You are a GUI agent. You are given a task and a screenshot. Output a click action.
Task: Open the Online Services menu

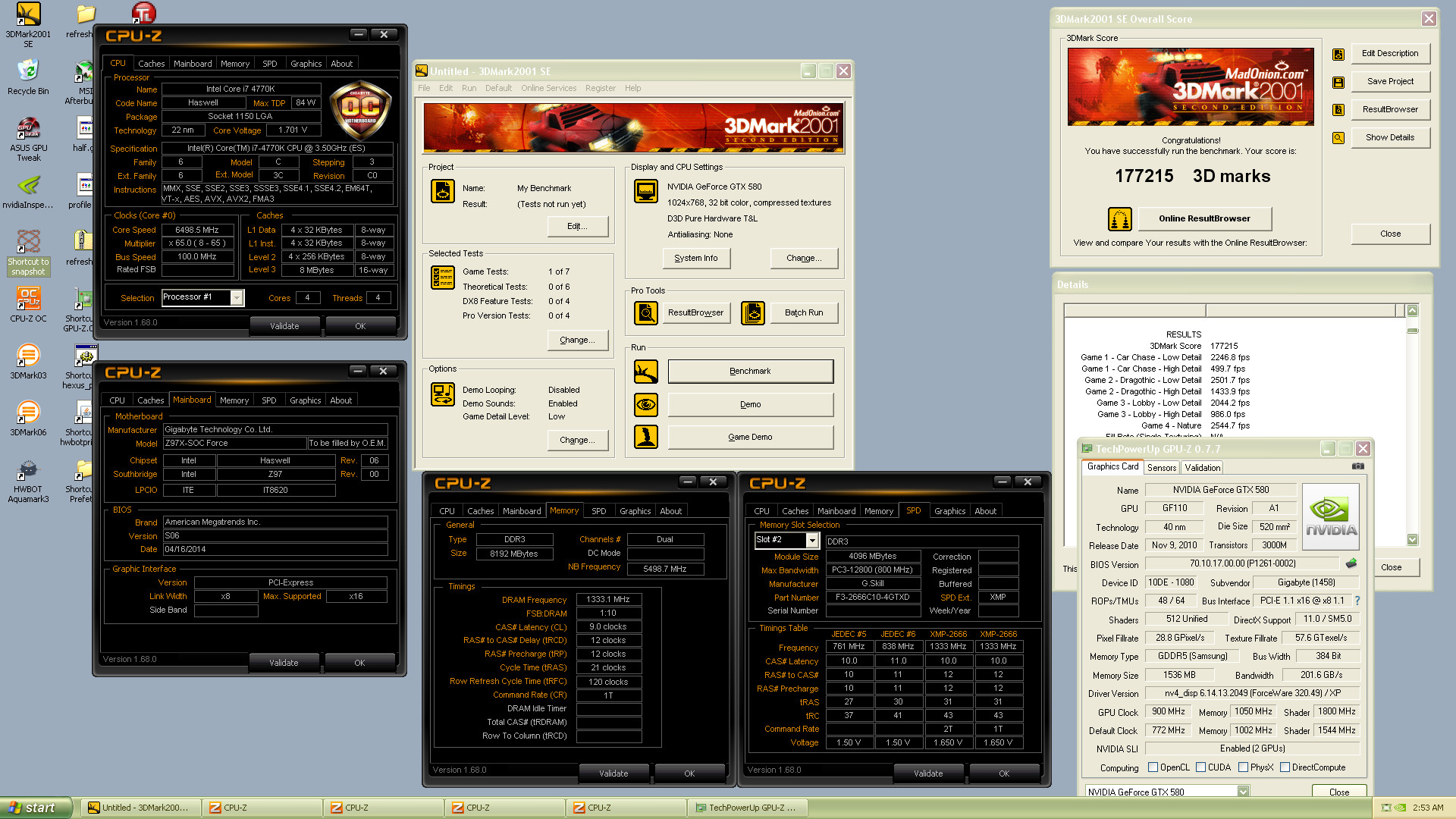548,88
